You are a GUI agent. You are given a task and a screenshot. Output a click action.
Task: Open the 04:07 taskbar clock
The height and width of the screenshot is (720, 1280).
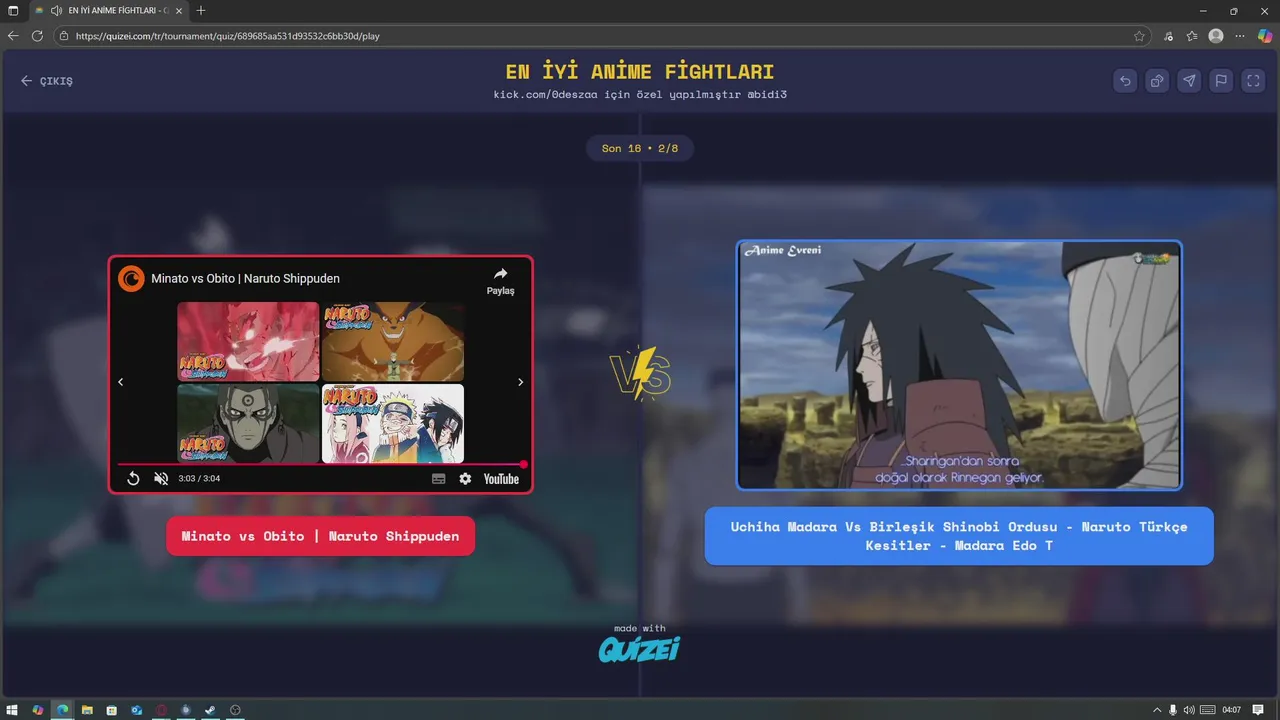(x=1232, y=710)
